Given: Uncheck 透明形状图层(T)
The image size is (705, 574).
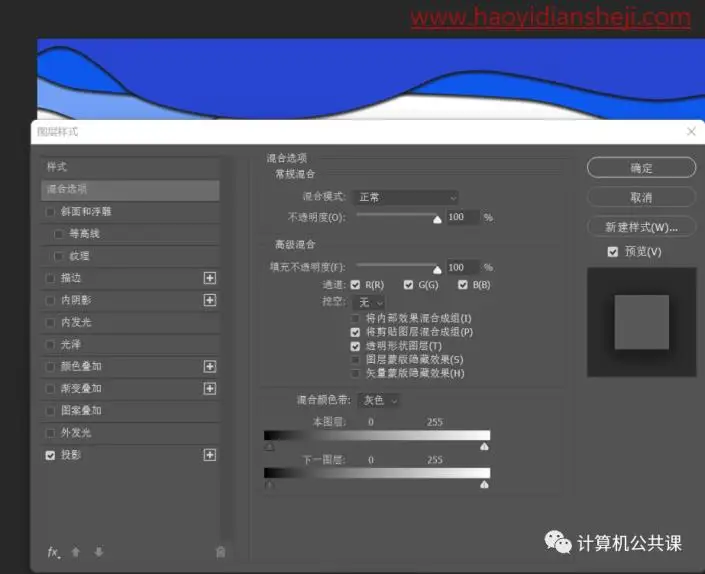Looking at the screenshot, I should click(x=355, y=346).
